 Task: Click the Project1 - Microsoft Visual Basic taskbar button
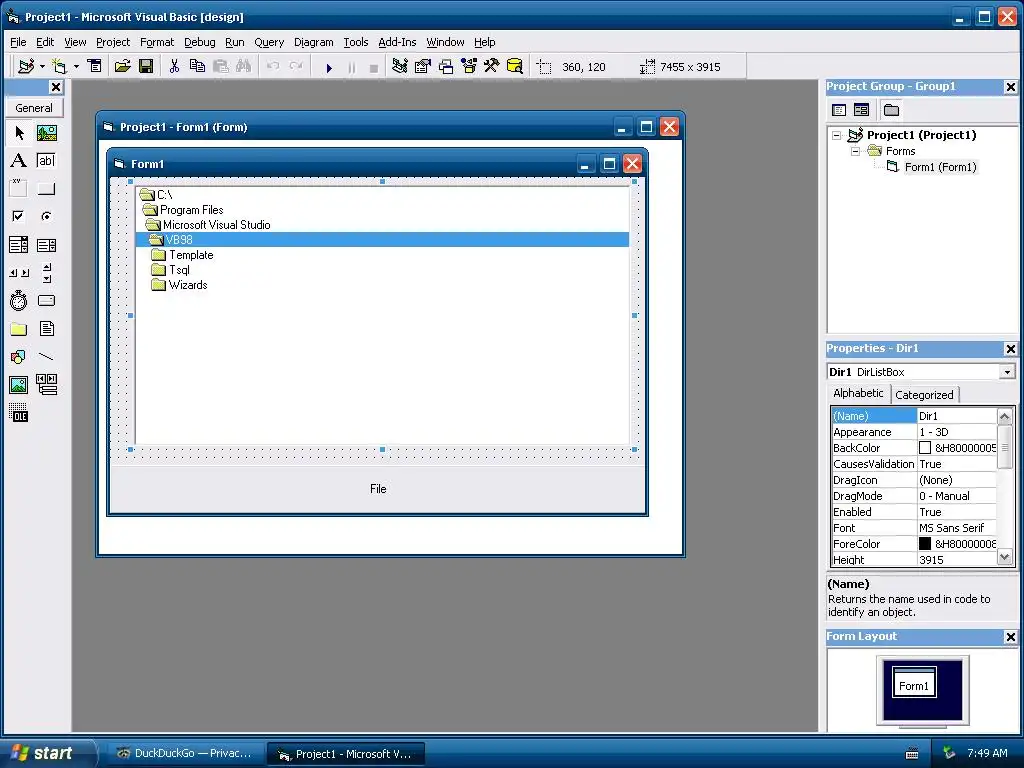pyautogui.click(x=346, y=754)
